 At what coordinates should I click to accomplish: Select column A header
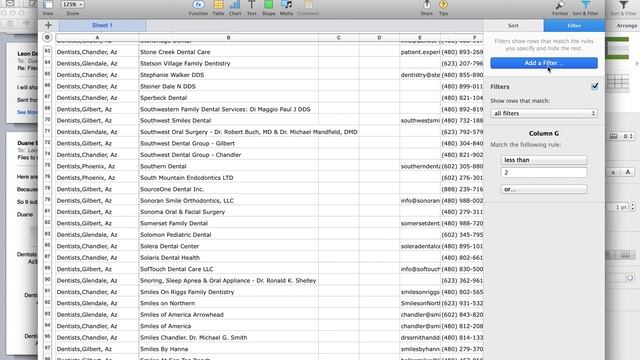pos(97,38)
